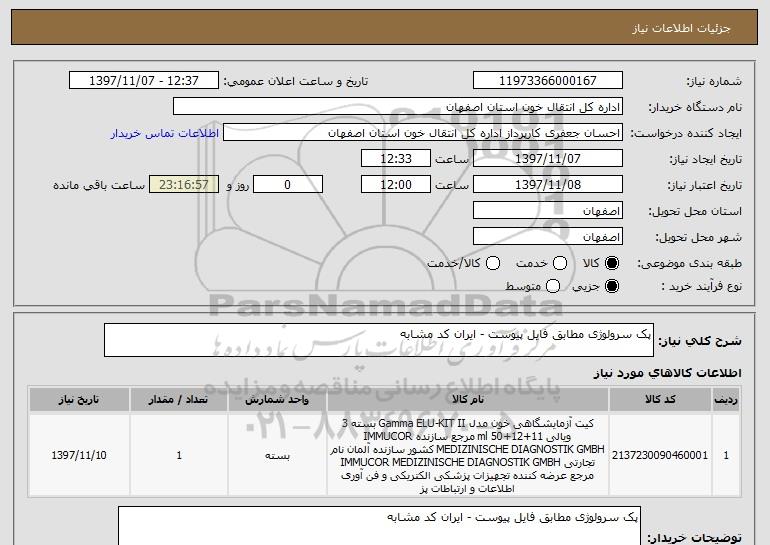Screen dimensions: 770x545
Task: Click the بسته unit cell
Action: [x=277, y=455]
